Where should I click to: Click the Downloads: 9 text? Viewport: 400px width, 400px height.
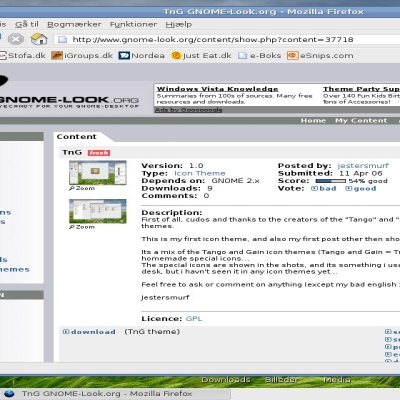[177, 188]
